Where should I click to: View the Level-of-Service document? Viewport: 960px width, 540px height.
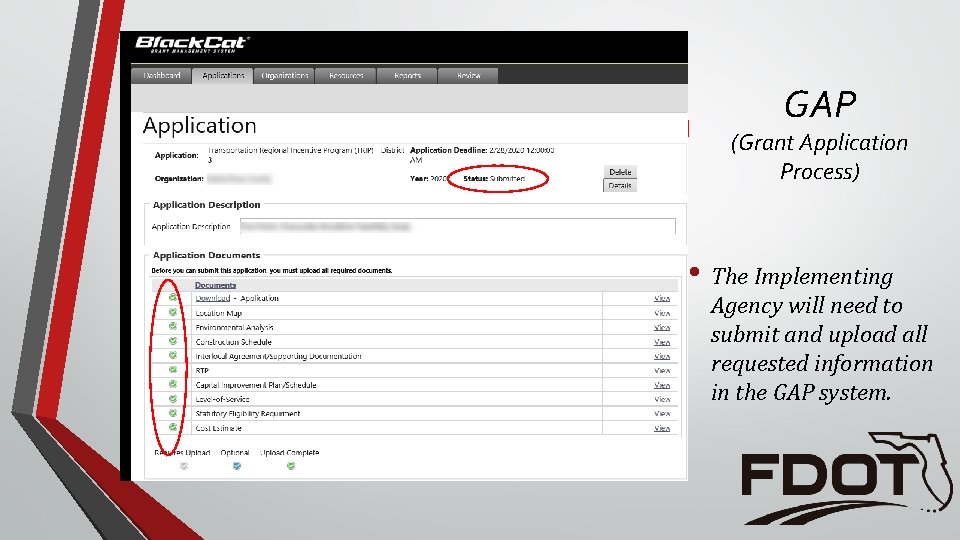pos(662,399)
